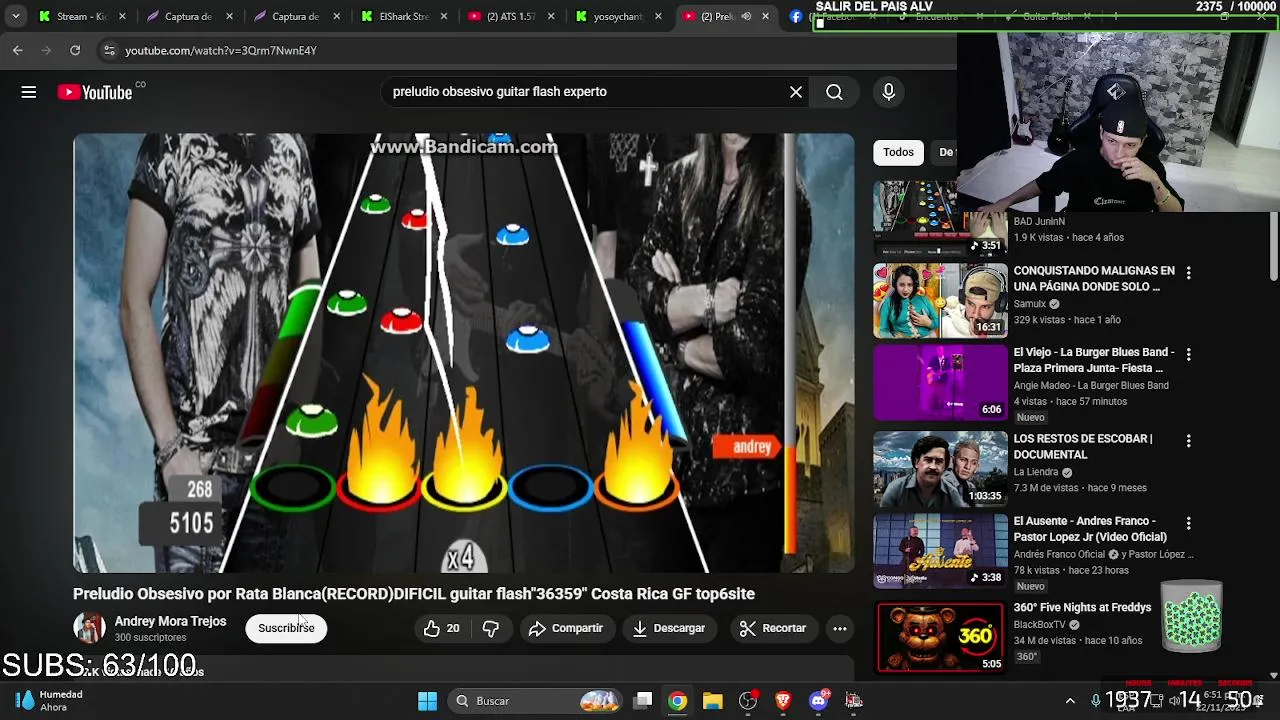
Task: Open LOS RESTOS DE ESCOBAR documentary title
Action: (1083, 446)
